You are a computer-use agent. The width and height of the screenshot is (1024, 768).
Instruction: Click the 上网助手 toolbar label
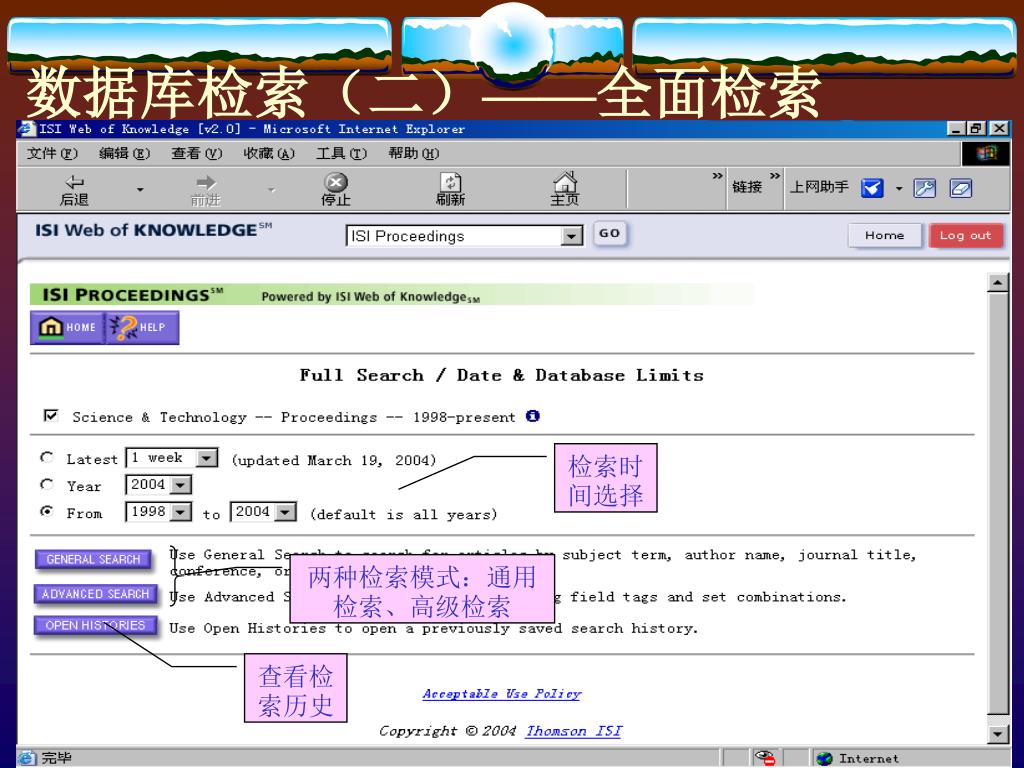[820, 187]
